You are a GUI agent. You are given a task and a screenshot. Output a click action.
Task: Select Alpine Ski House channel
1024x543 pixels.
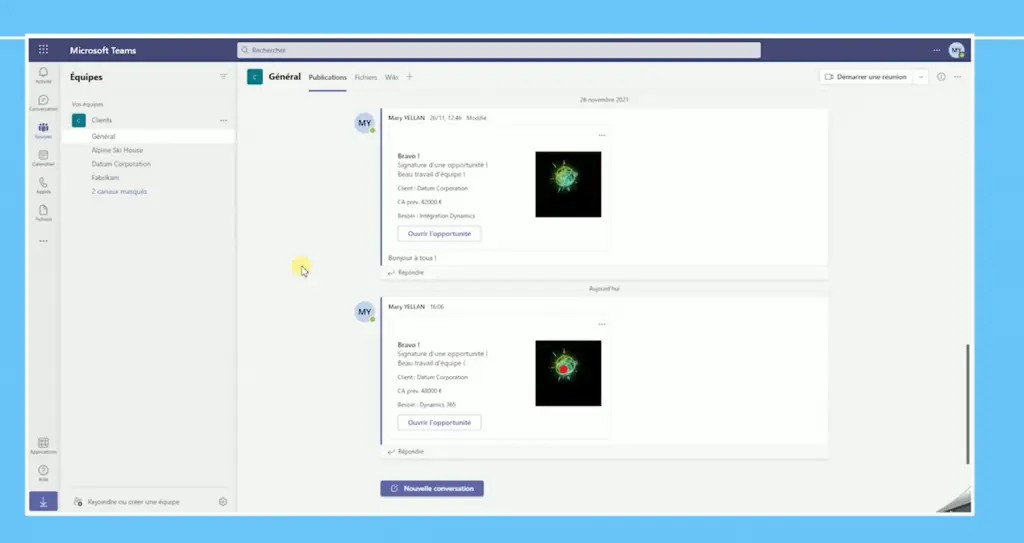point(117,150)
